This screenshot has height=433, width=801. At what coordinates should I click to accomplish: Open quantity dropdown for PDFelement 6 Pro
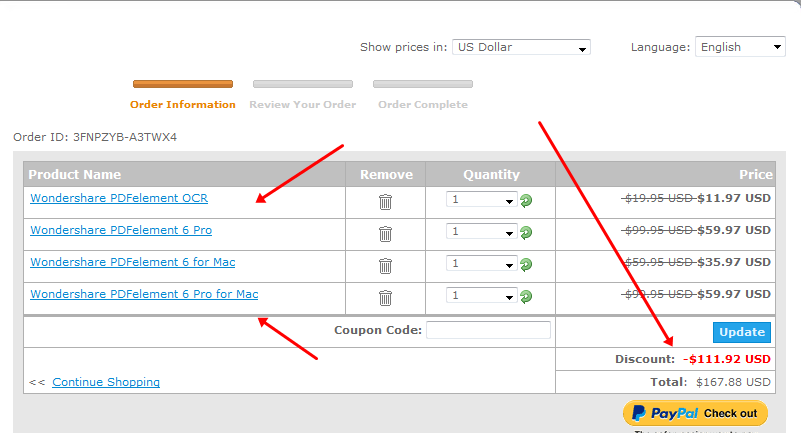coord(481,232)
